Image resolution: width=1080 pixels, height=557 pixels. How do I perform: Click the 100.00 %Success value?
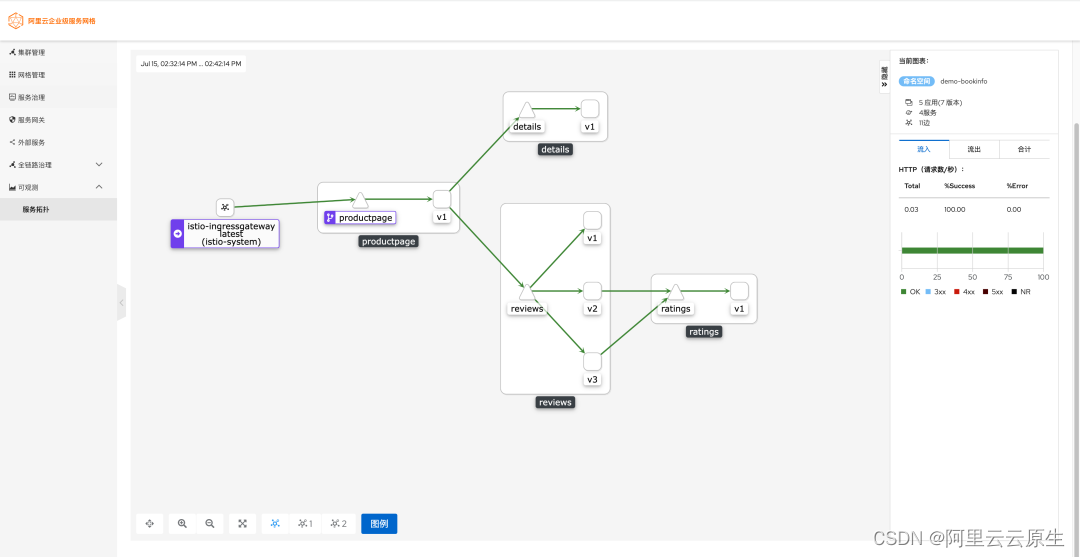954,209
